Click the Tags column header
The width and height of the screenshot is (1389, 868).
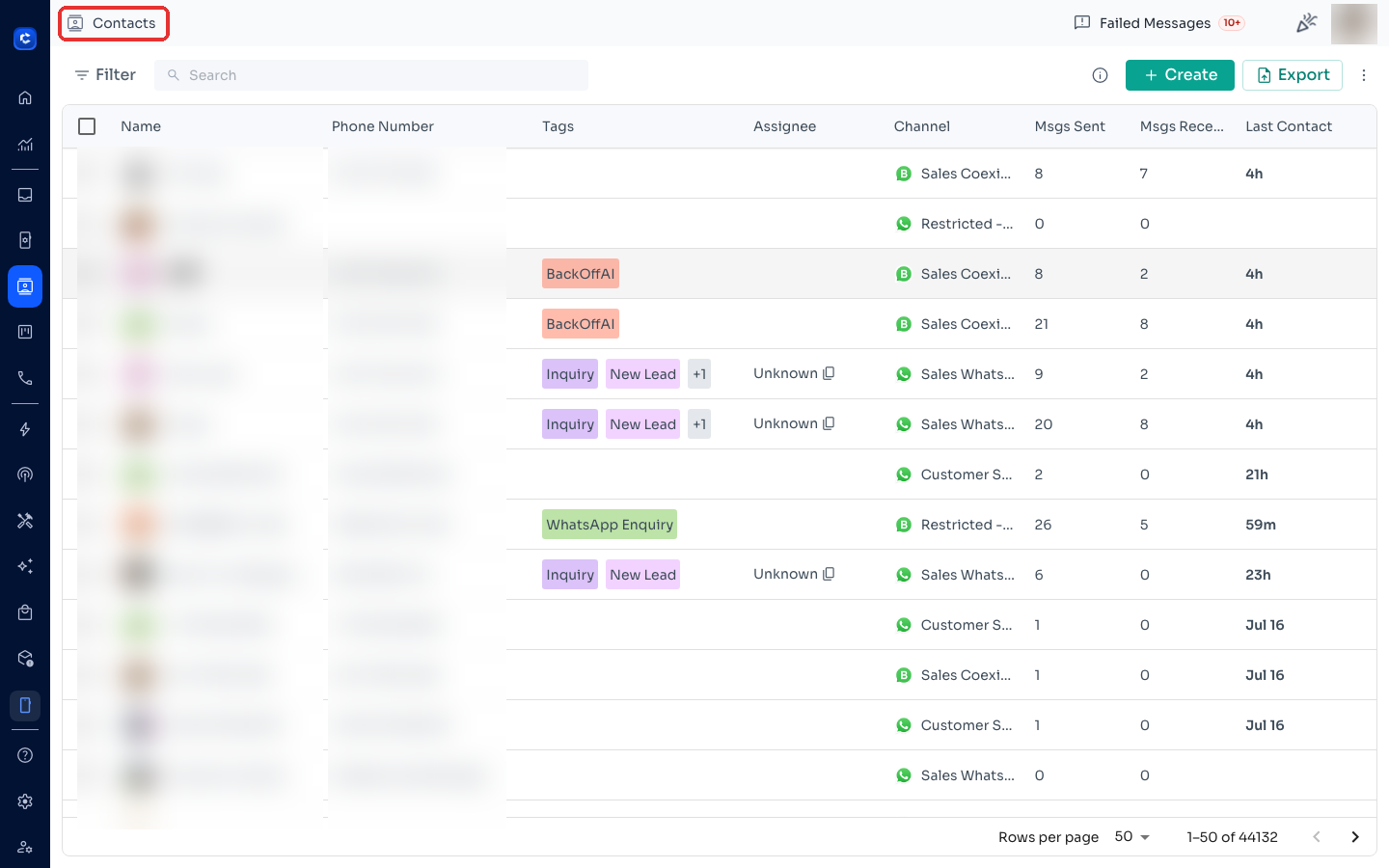(x=558, y=126)
